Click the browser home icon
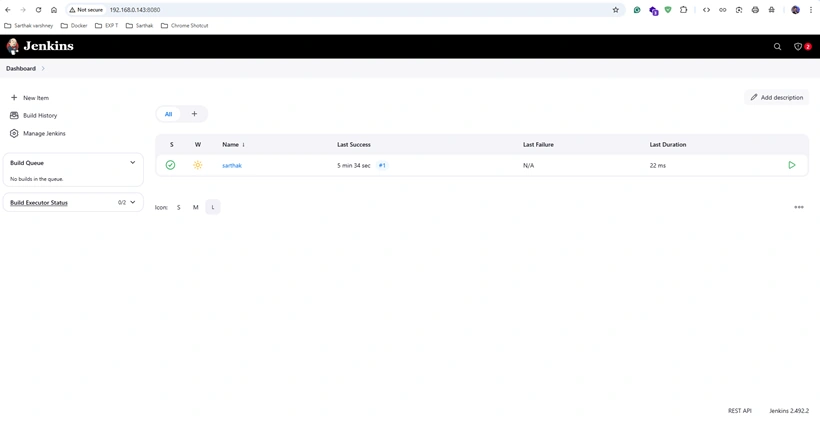The width and height of the screenshot is (820, 421). click(x=54, y=10)
